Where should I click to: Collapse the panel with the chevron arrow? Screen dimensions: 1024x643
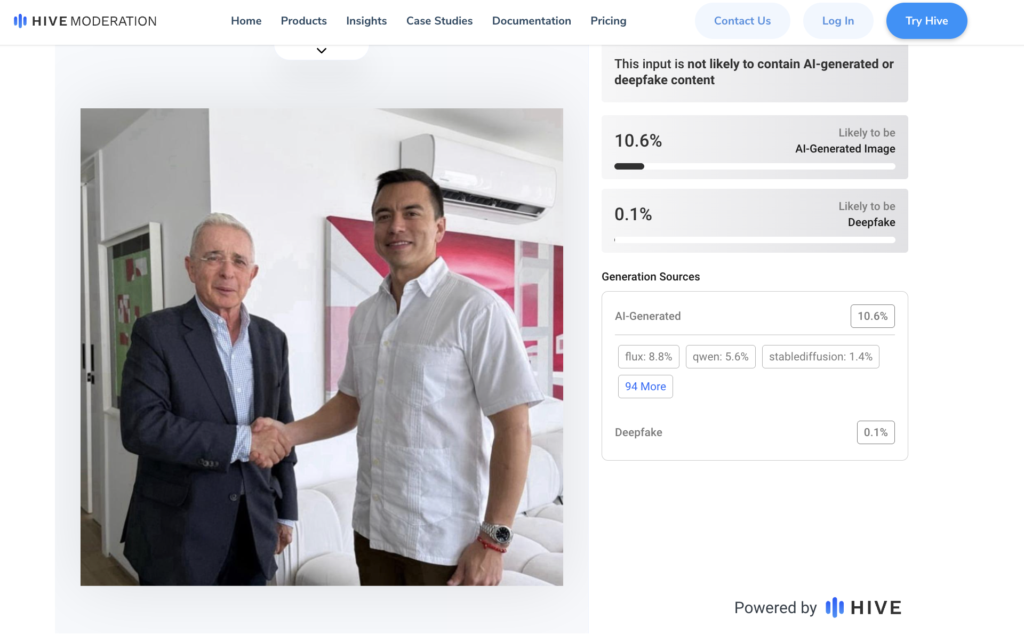[321, 51]
